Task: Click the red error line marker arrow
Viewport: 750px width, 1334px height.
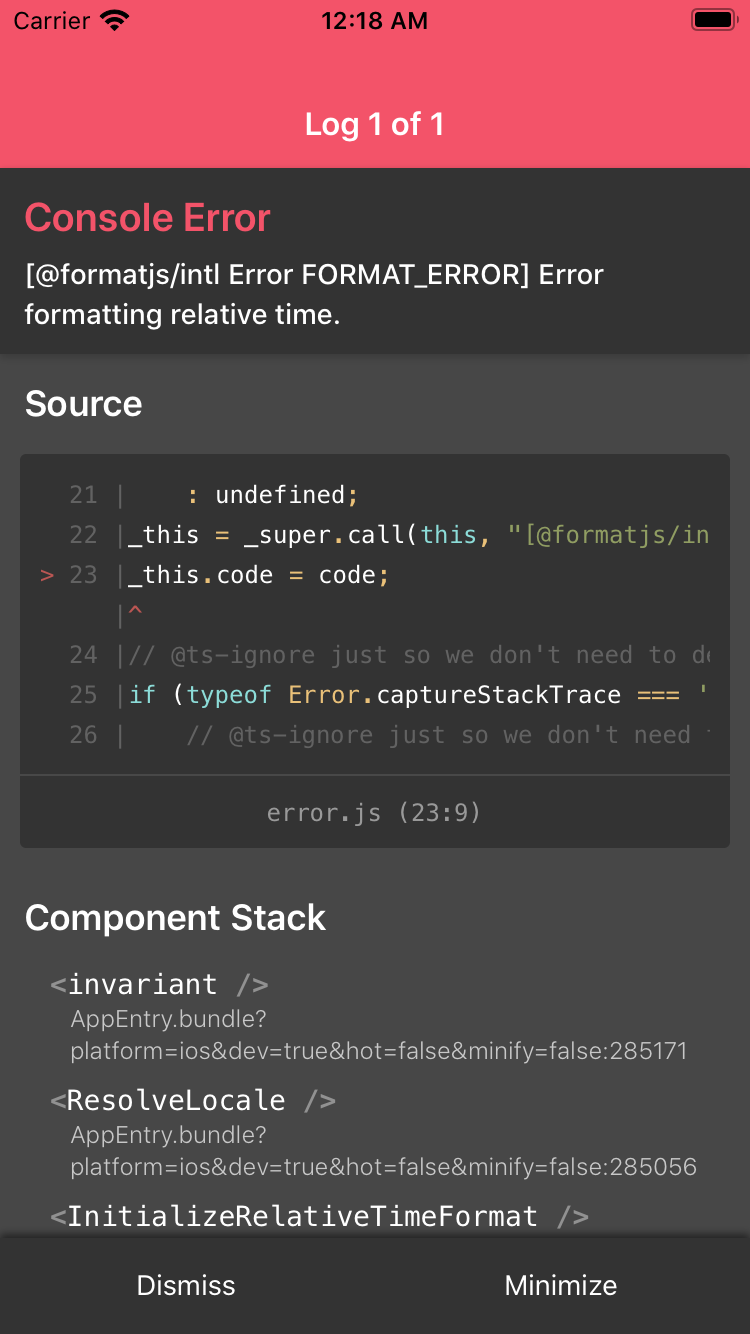Action: coord(46,575)
